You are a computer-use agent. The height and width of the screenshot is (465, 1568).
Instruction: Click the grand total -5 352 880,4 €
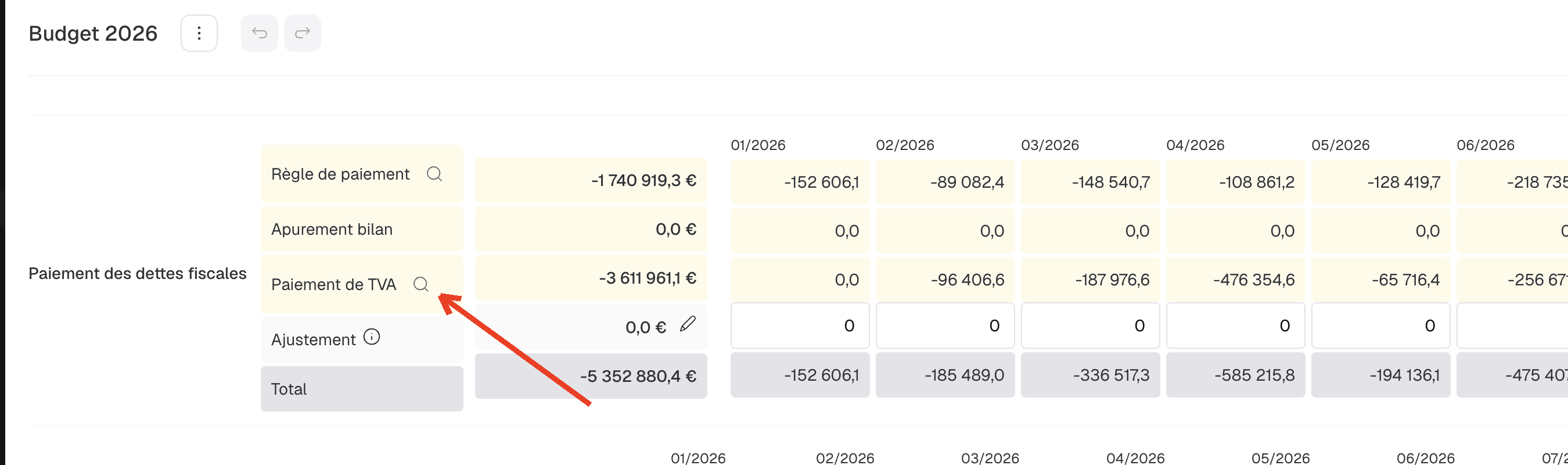(638, 376)
